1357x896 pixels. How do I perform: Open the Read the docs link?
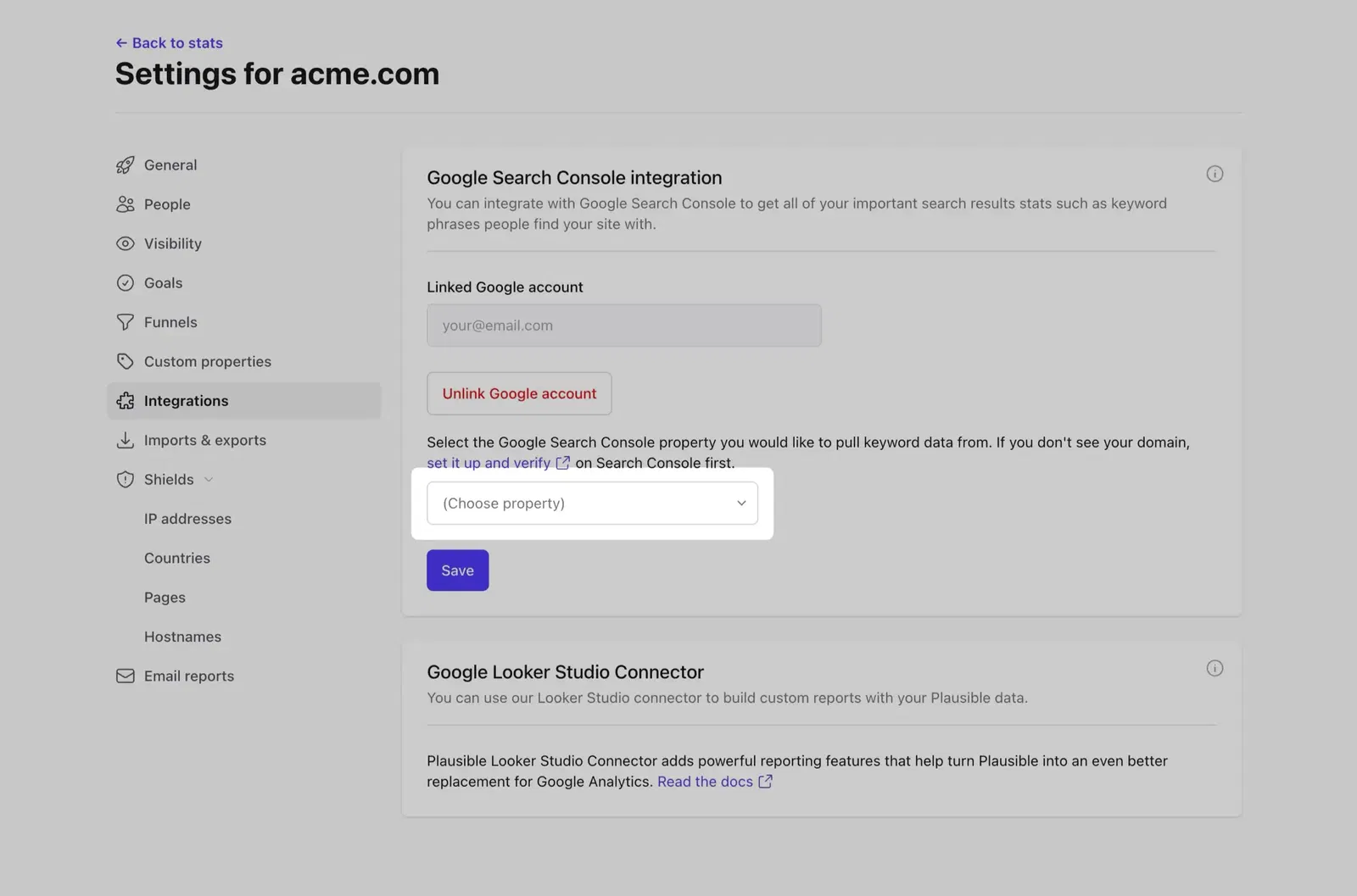pos(705,781)
